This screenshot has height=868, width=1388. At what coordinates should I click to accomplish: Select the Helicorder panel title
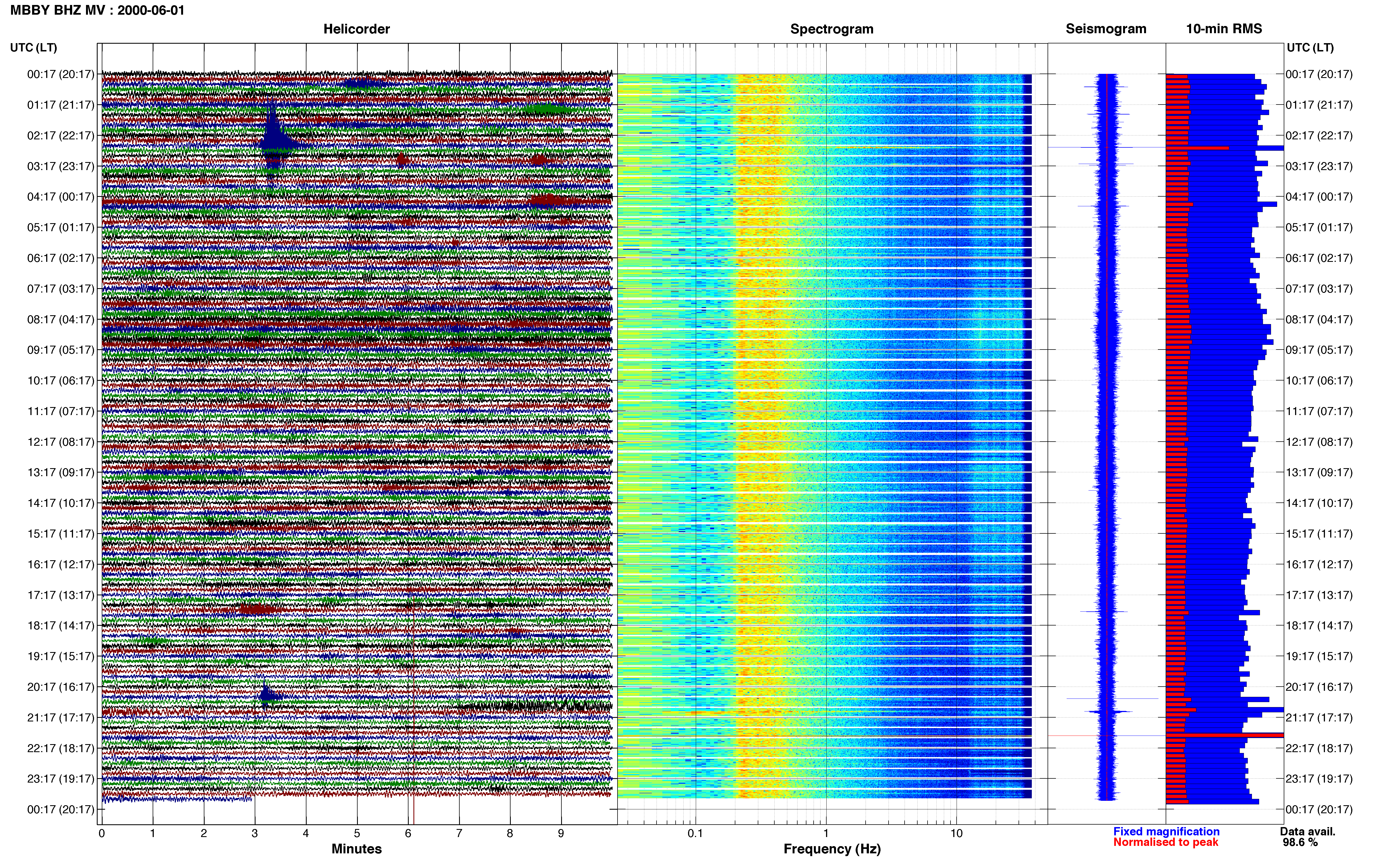pyautogui.click(x=356, y=29)
